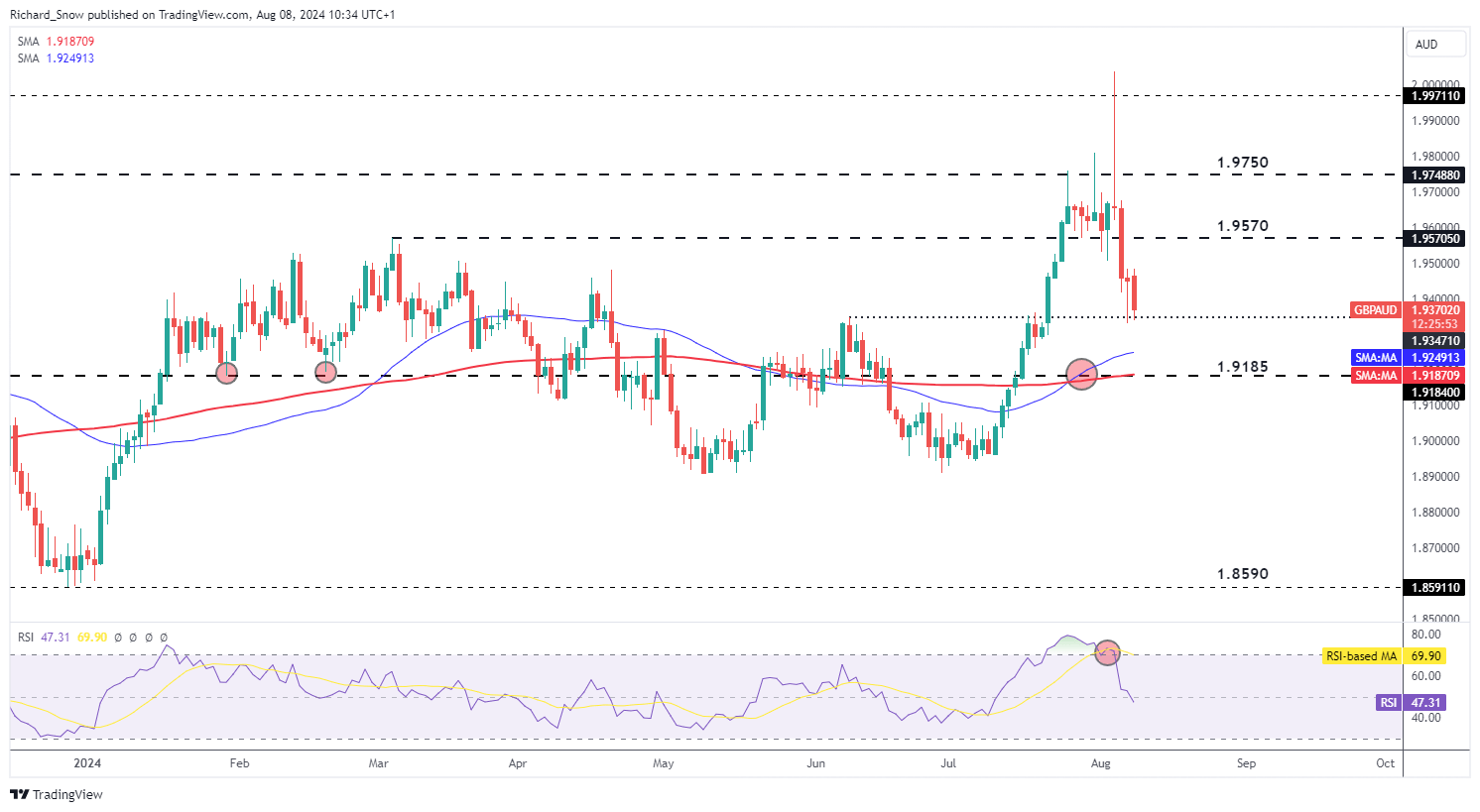
Task: Click the purple RSI axis tag
Action: coord(1389,703)
